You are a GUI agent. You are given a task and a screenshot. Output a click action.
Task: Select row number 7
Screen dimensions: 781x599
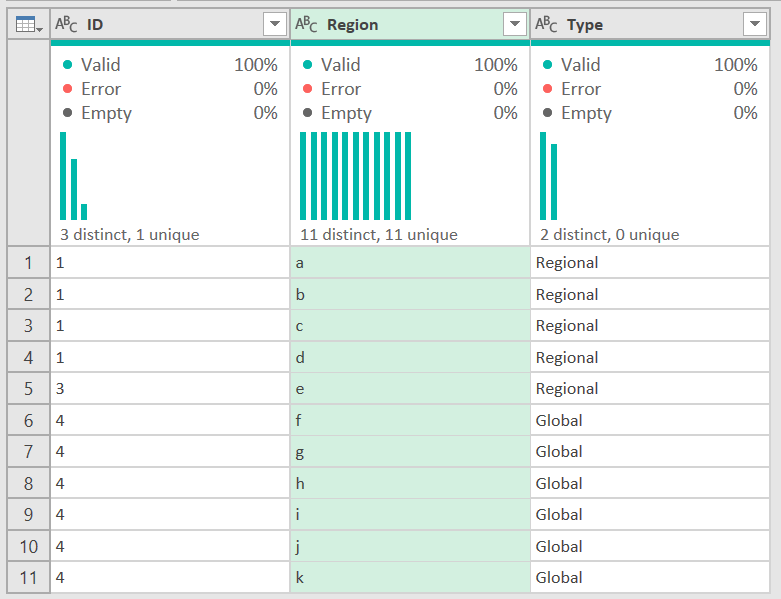pyautogui.click(x=28, y=452)
